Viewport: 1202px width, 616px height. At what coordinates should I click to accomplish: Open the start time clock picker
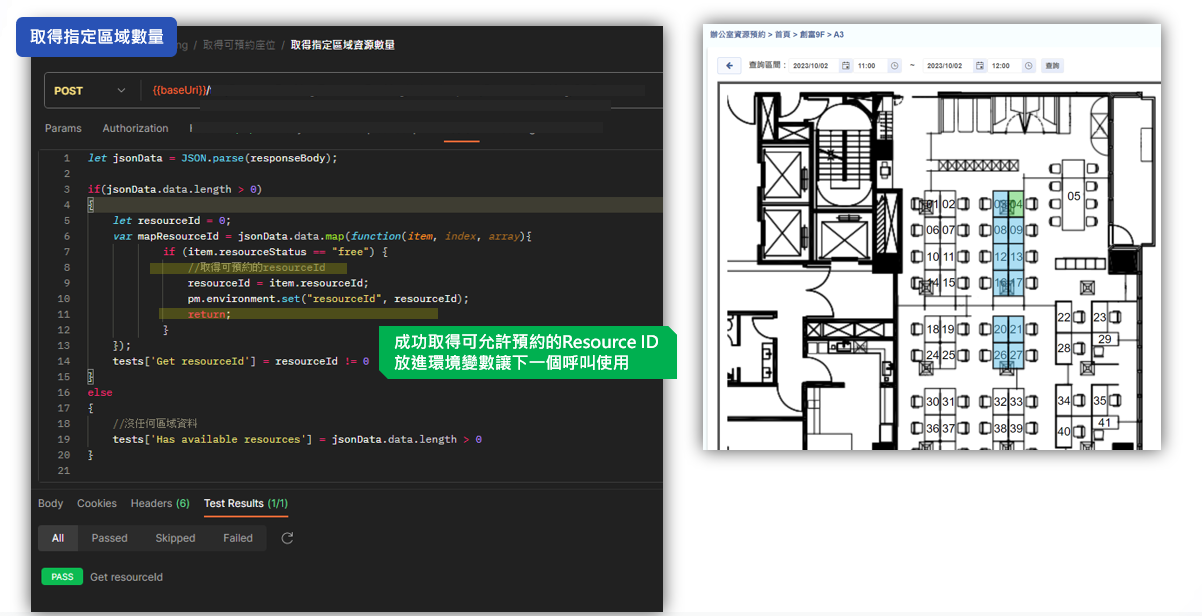point(894,66)
